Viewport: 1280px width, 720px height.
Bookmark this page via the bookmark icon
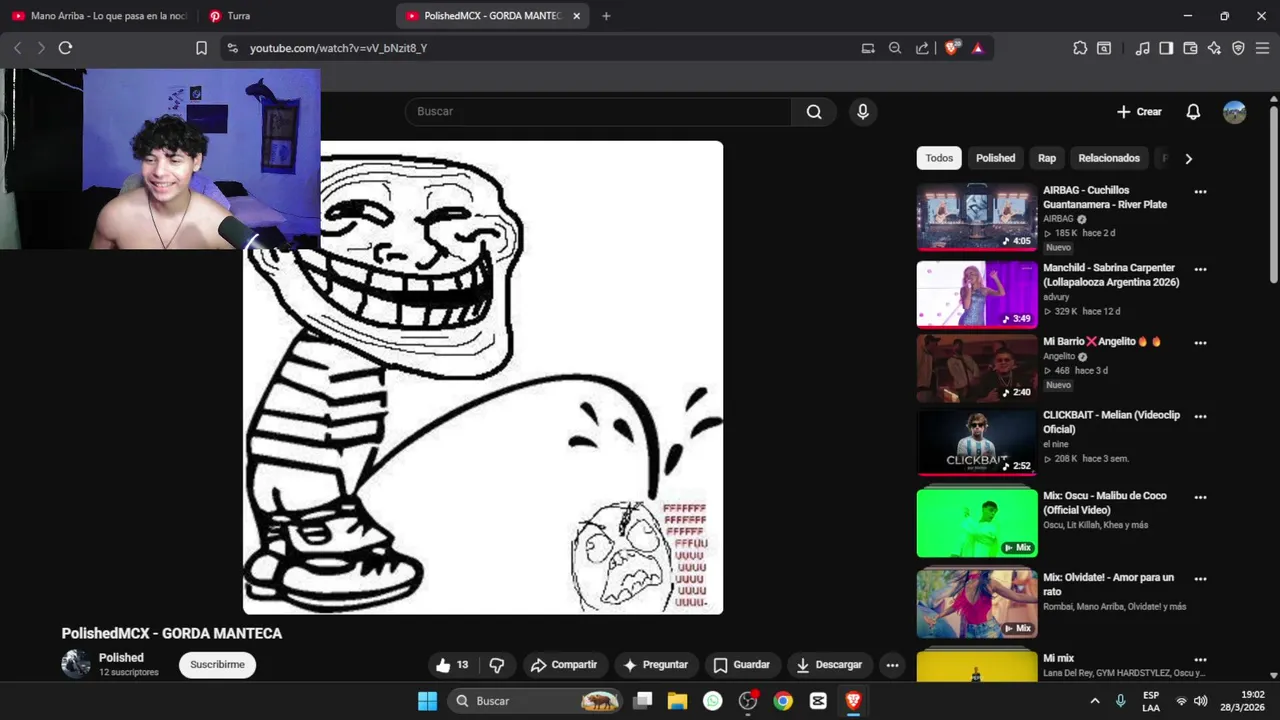pyautogui.click(x=201, y=48)
